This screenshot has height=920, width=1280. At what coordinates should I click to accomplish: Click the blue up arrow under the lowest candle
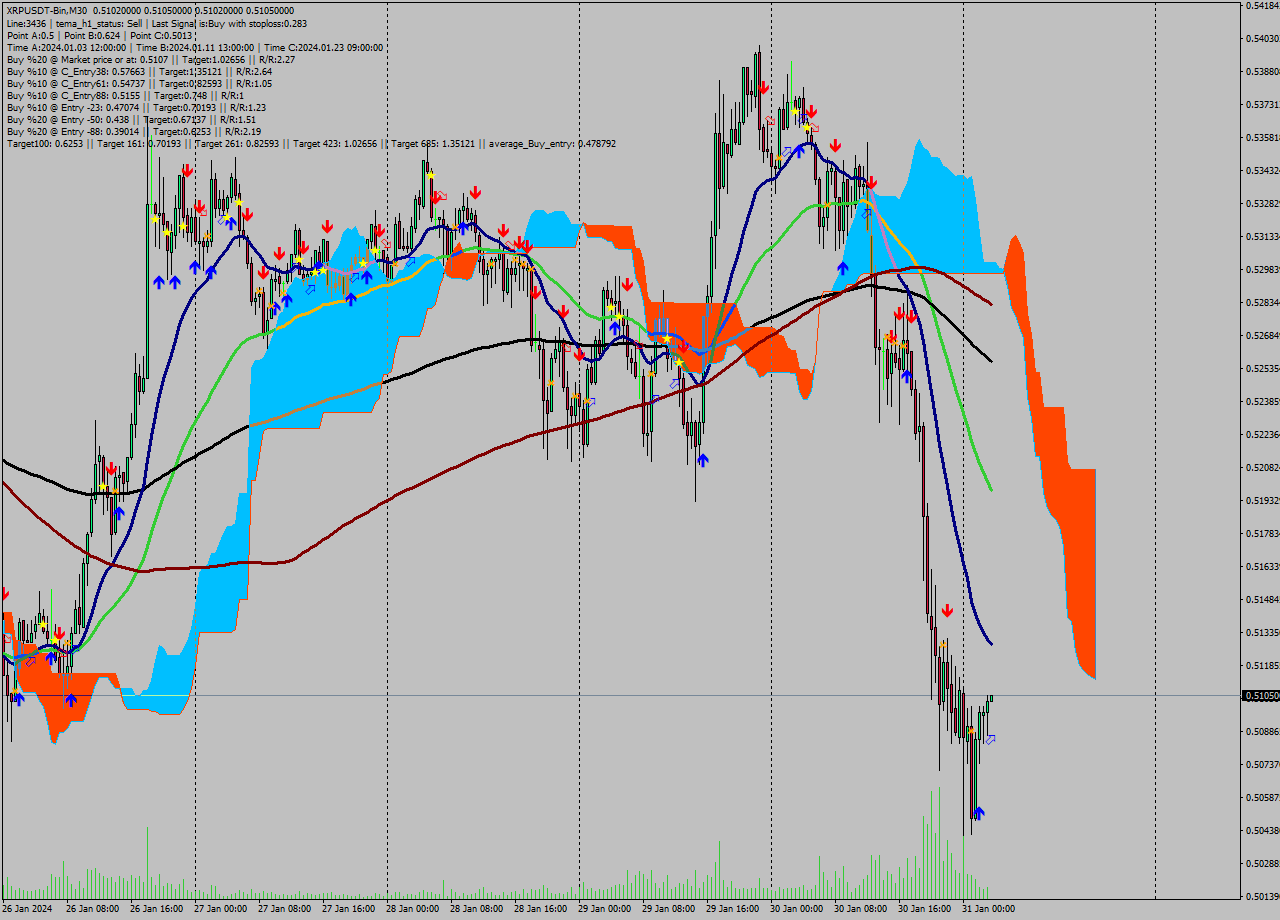(978, 813)
